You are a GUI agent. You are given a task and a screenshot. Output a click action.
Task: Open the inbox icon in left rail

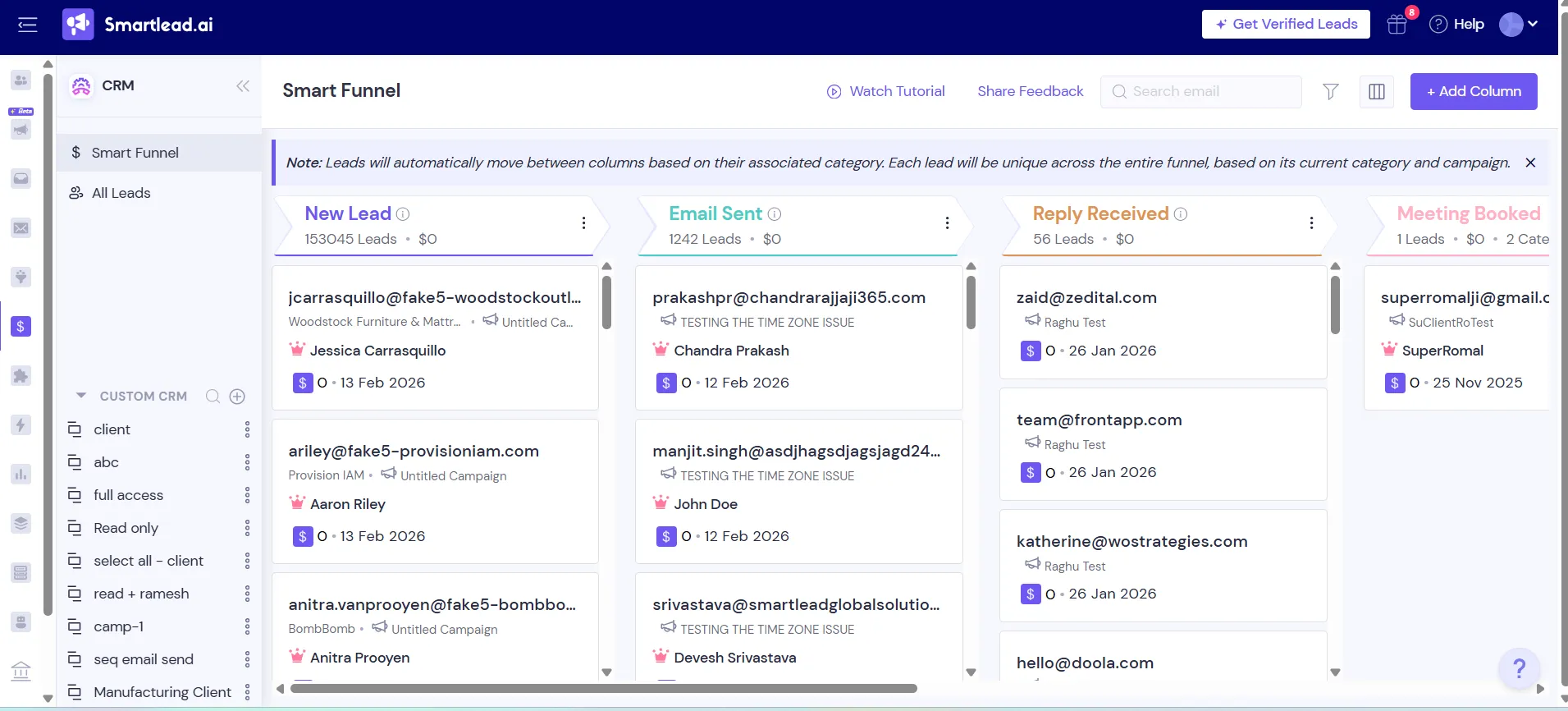click(21, 179)
